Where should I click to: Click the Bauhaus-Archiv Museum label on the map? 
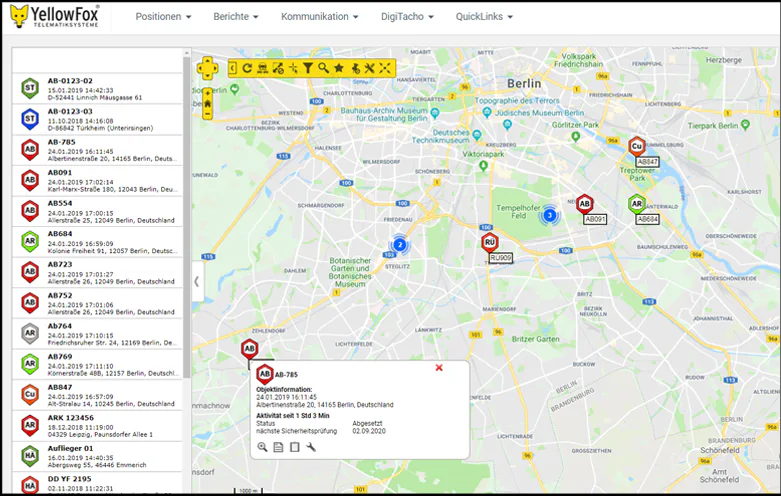[x=384, y=114]
